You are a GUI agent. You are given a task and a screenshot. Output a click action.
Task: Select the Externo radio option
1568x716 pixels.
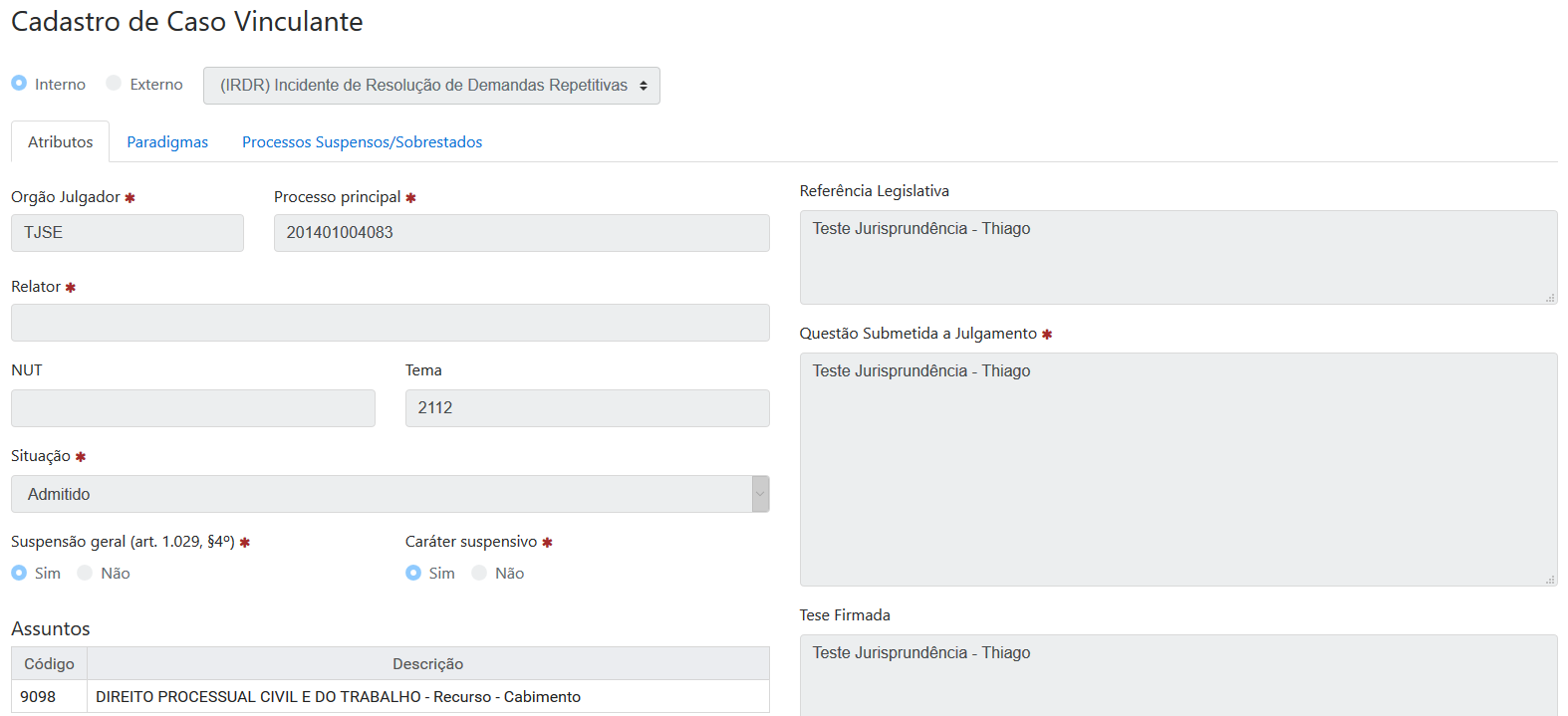114,84
